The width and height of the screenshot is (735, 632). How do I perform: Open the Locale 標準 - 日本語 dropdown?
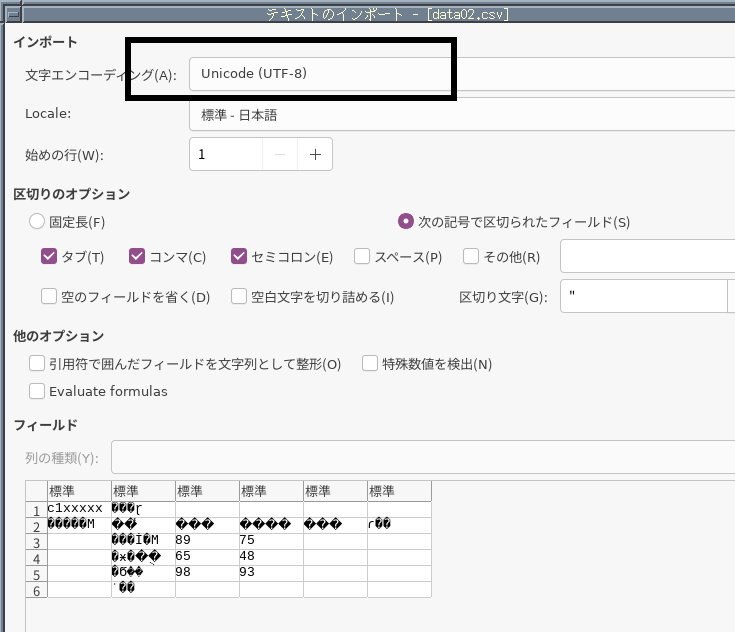[x=462, y=115]
